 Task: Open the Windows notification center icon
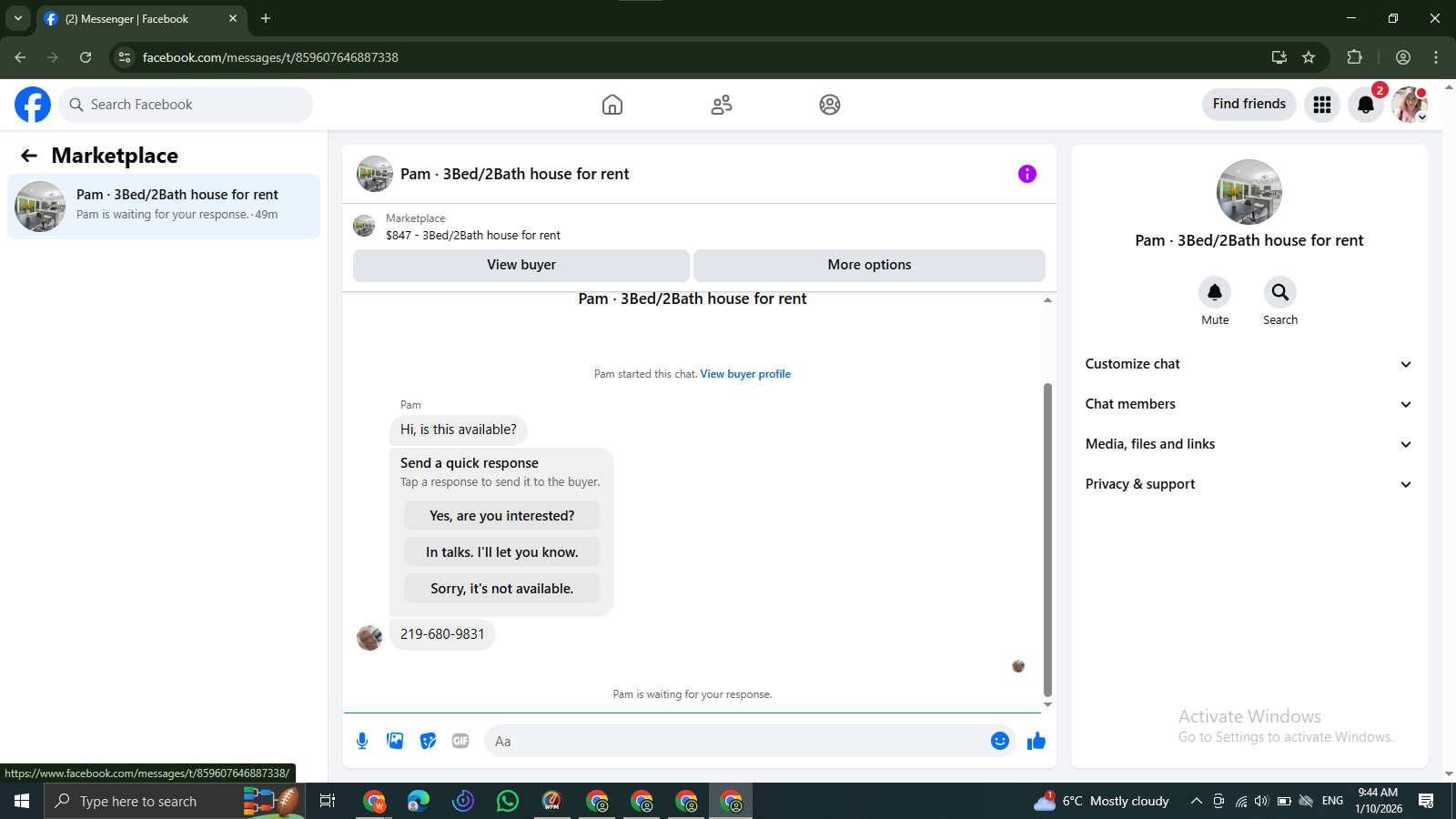1426,801
